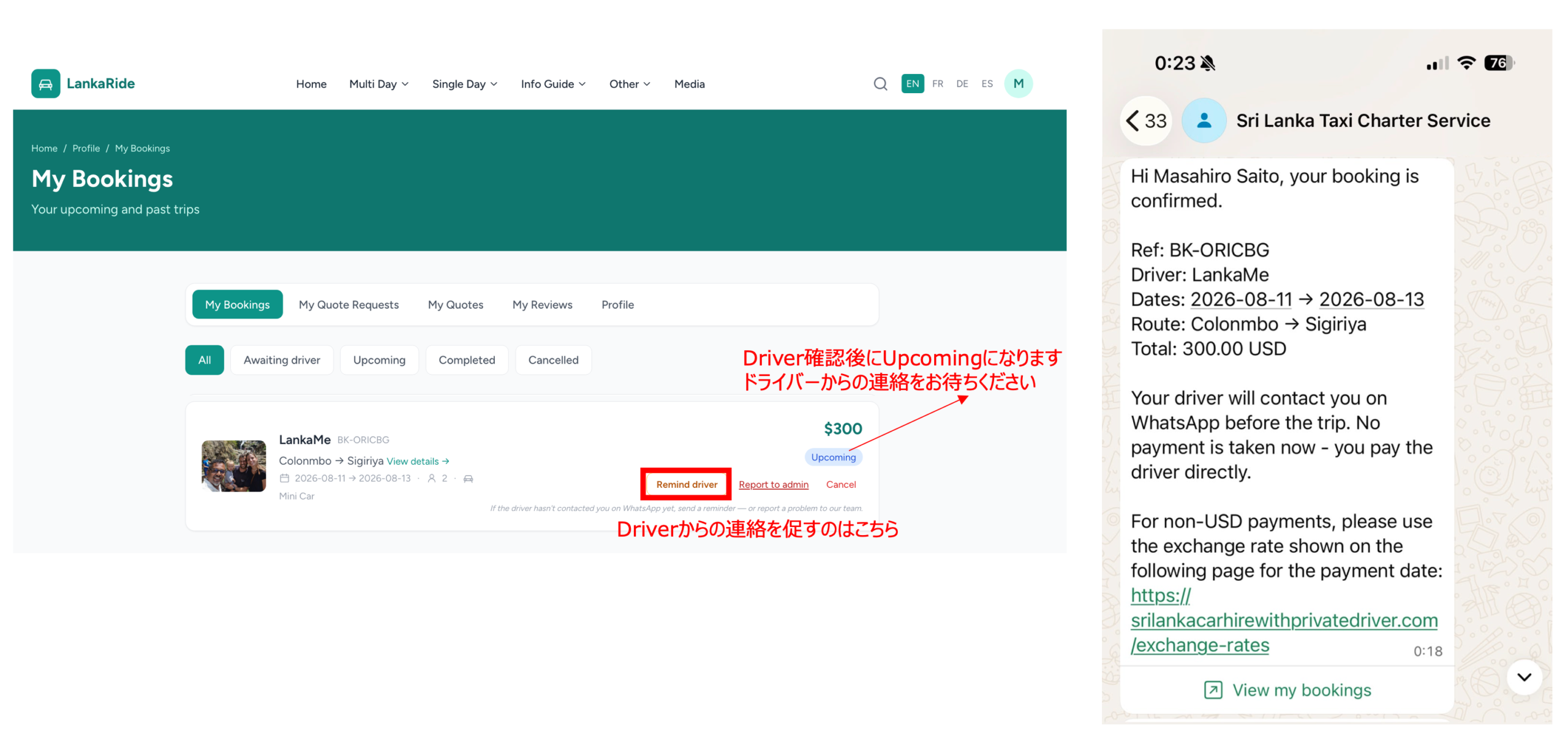This screenshot has width=1568, height=745.
Task: Expand the Single Day dropdown
Action: [464, 84]
